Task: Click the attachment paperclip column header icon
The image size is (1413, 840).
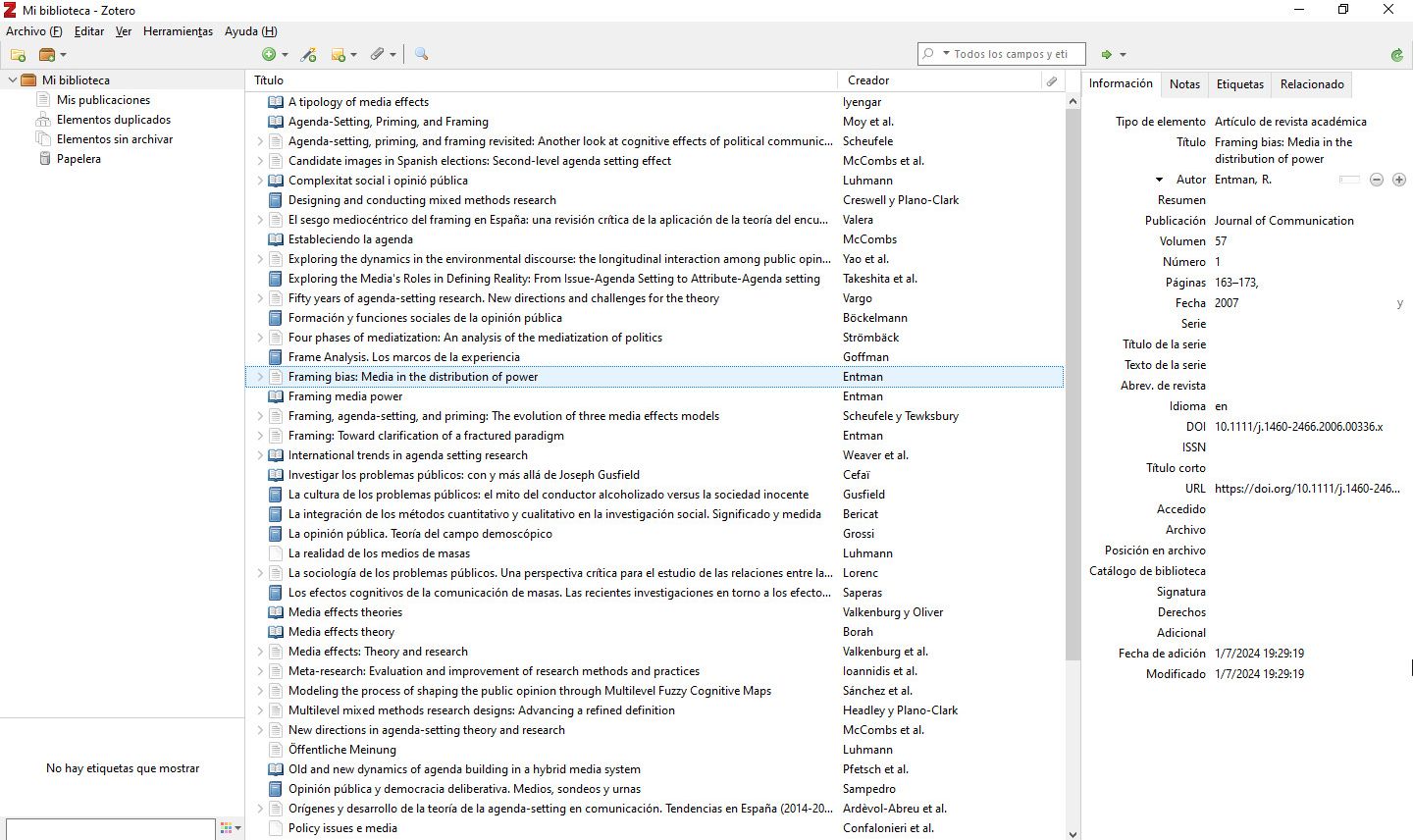Action: tap(1052, 80)
